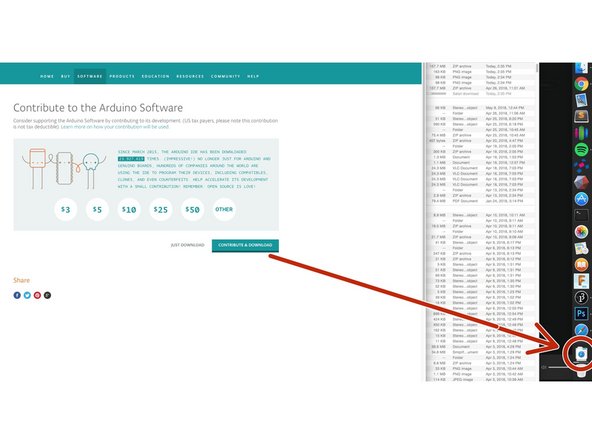Open the COMMUNITY nav item

tap(225, 76)
